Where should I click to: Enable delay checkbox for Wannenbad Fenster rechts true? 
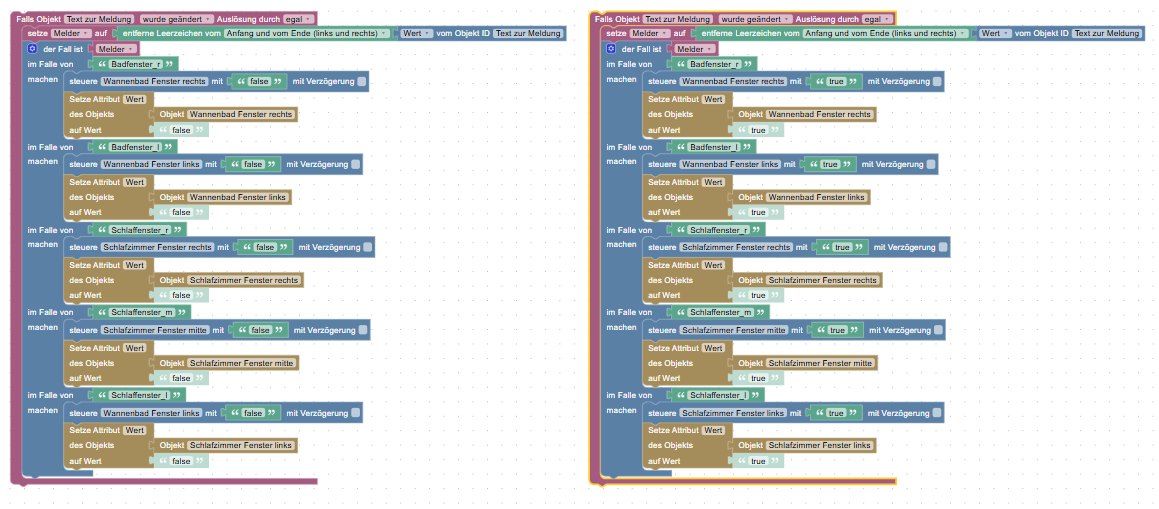pyautogui.click(x=937, y=81)
